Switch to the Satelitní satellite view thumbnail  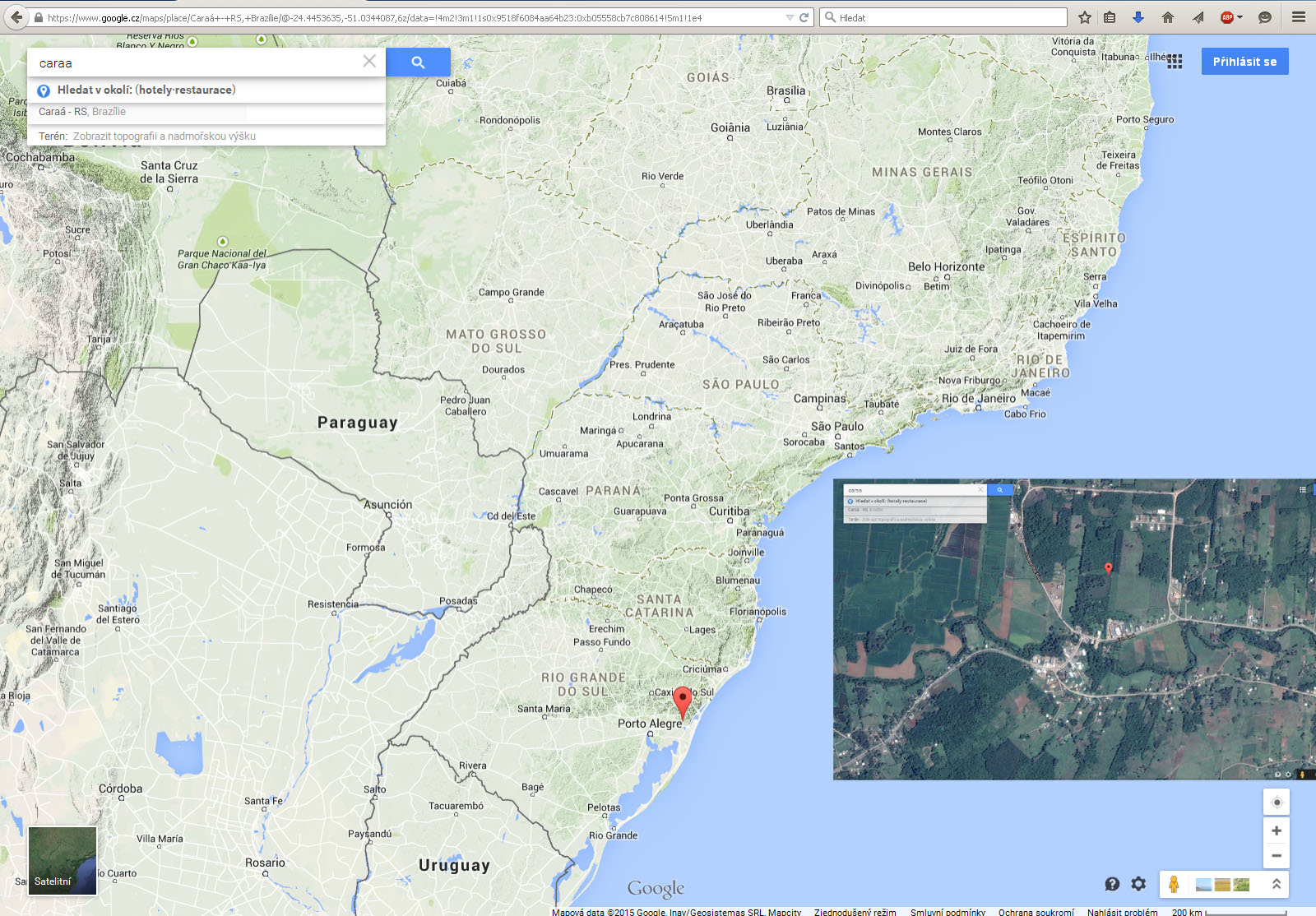tap(63, 860)
